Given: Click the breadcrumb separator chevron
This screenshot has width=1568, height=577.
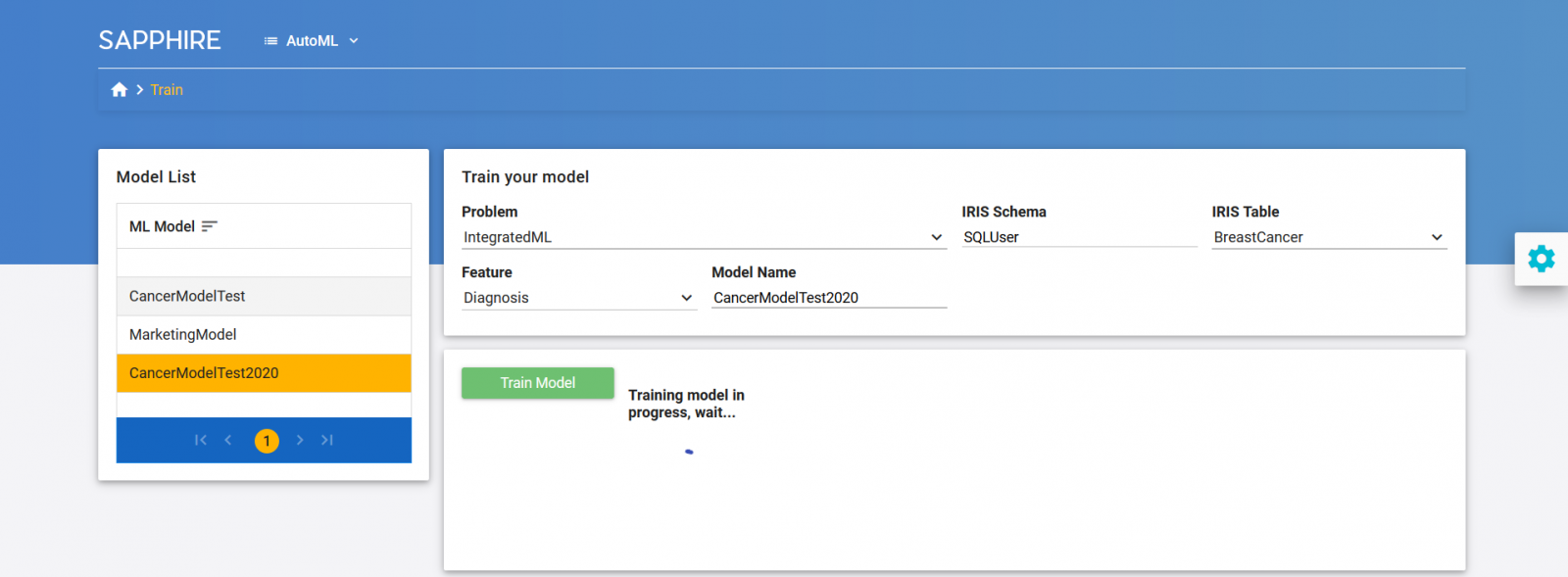Looking at the screenshot, I should [x=140, y=90].
